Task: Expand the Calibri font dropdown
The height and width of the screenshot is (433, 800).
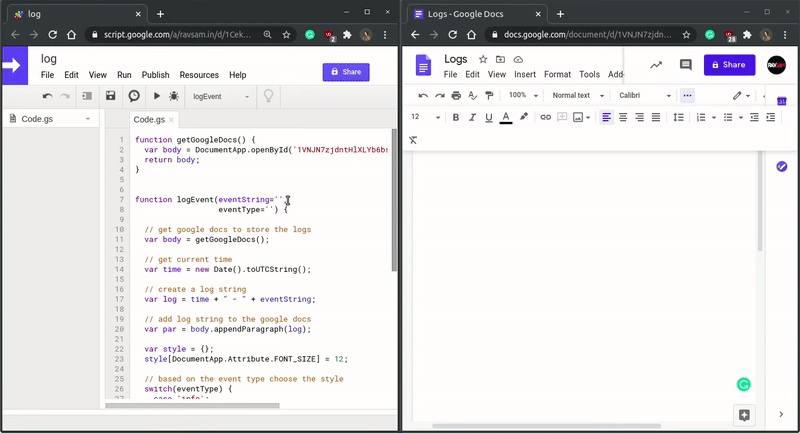Action: [x=645, y=95]
